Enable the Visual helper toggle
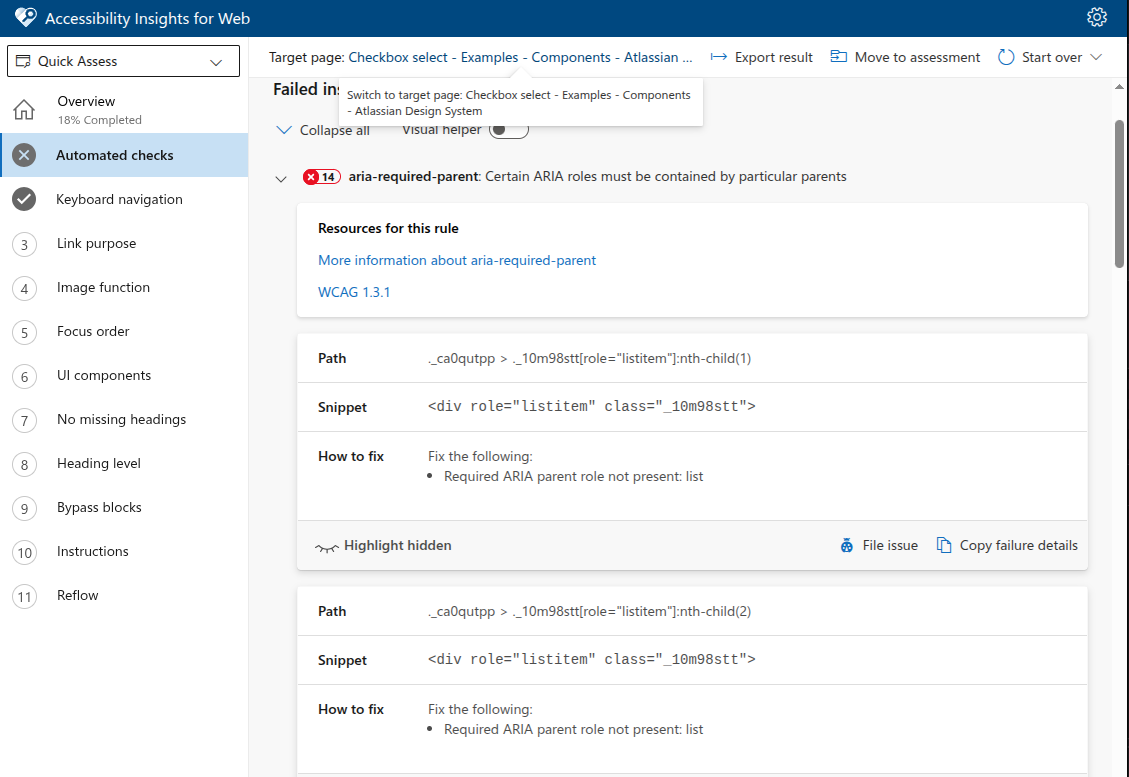Image resolution: width=1129 pixels, height=777 pixels. (x=508, y=129)
